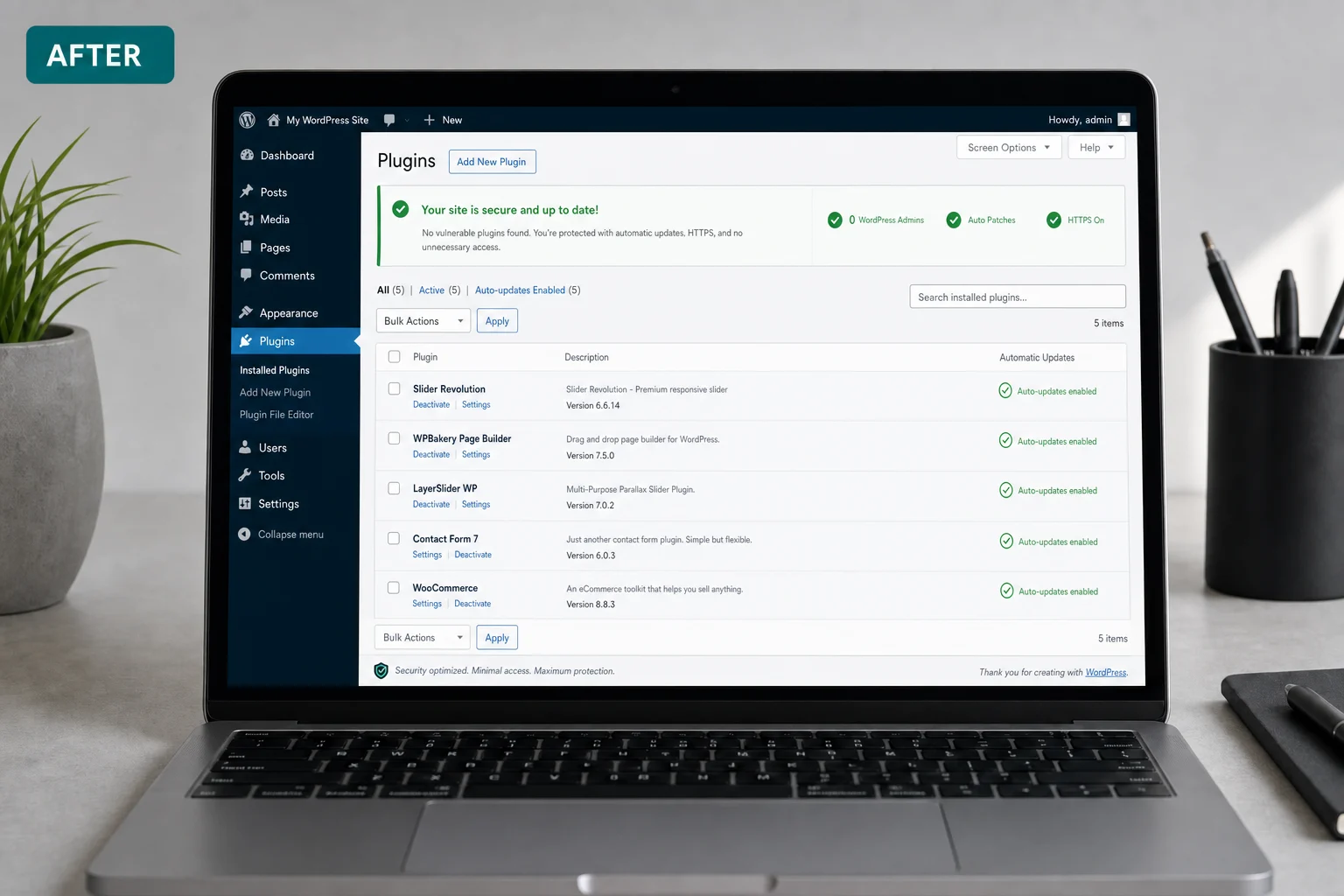This screenshot has height=896, width=1344.
Task: Select the LayerSlider WP checkbox
Action: coord(394,488)
